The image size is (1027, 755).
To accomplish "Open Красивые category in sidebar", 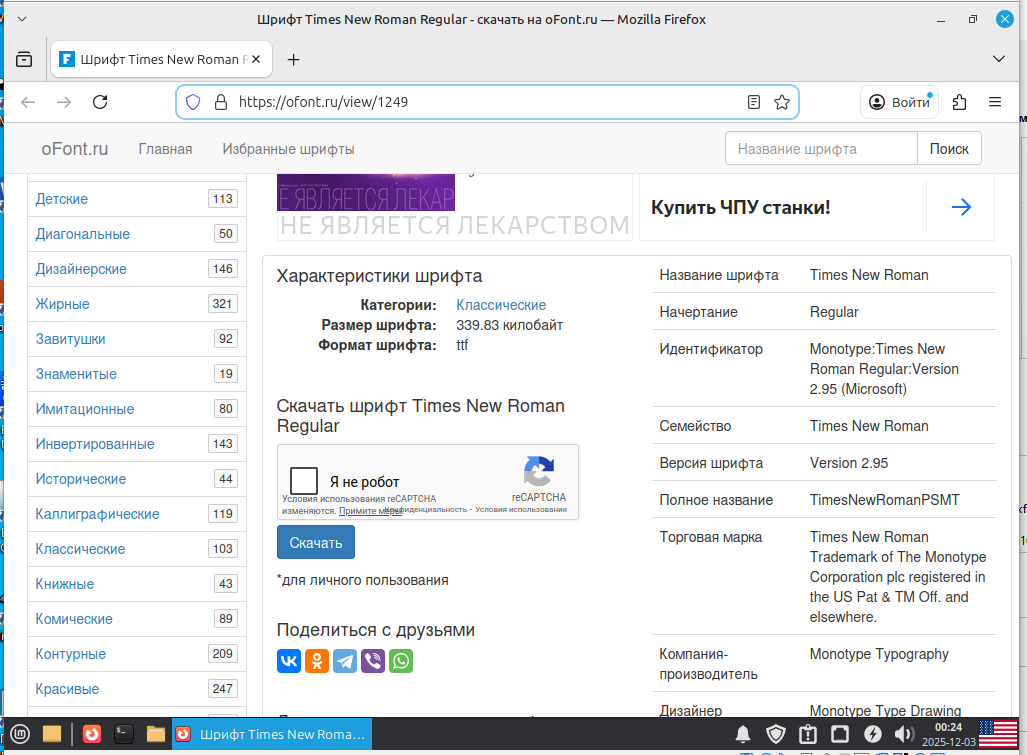I will pos(67,689).
